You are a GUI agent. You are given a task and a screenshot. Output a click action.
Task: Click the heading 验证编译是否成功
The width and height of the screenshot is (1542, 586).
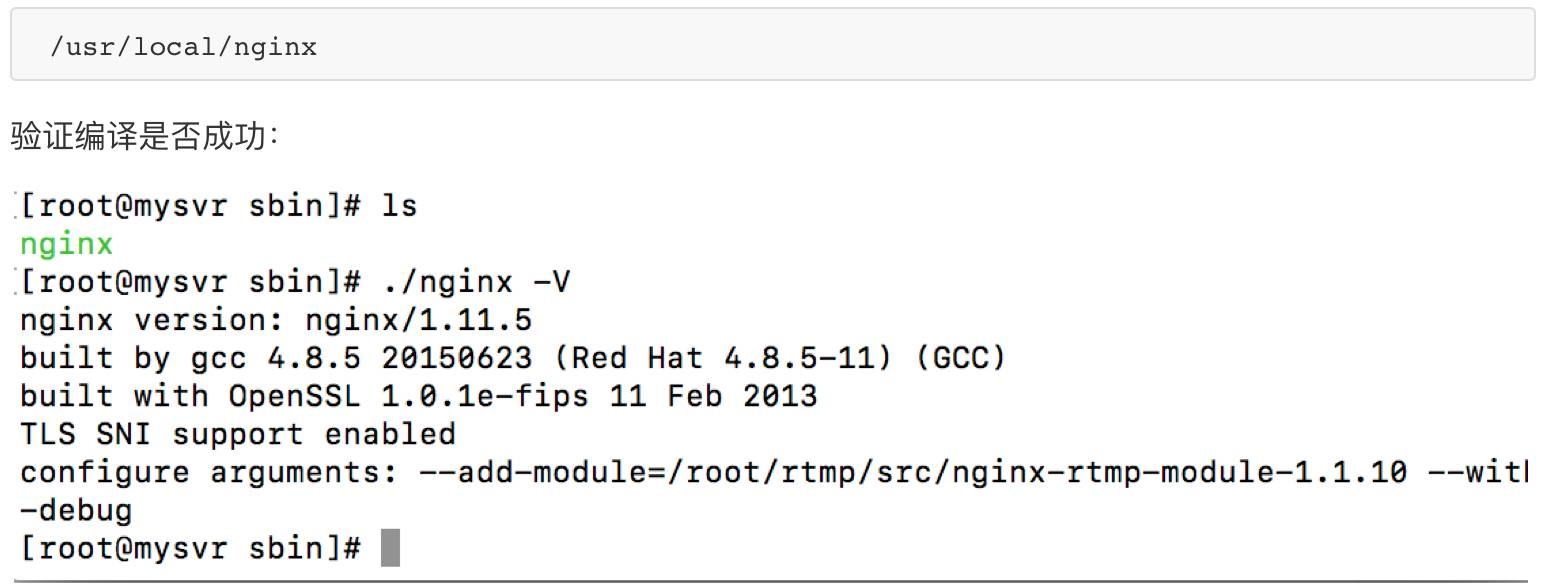pyautogui.click(x=146, y=137)
